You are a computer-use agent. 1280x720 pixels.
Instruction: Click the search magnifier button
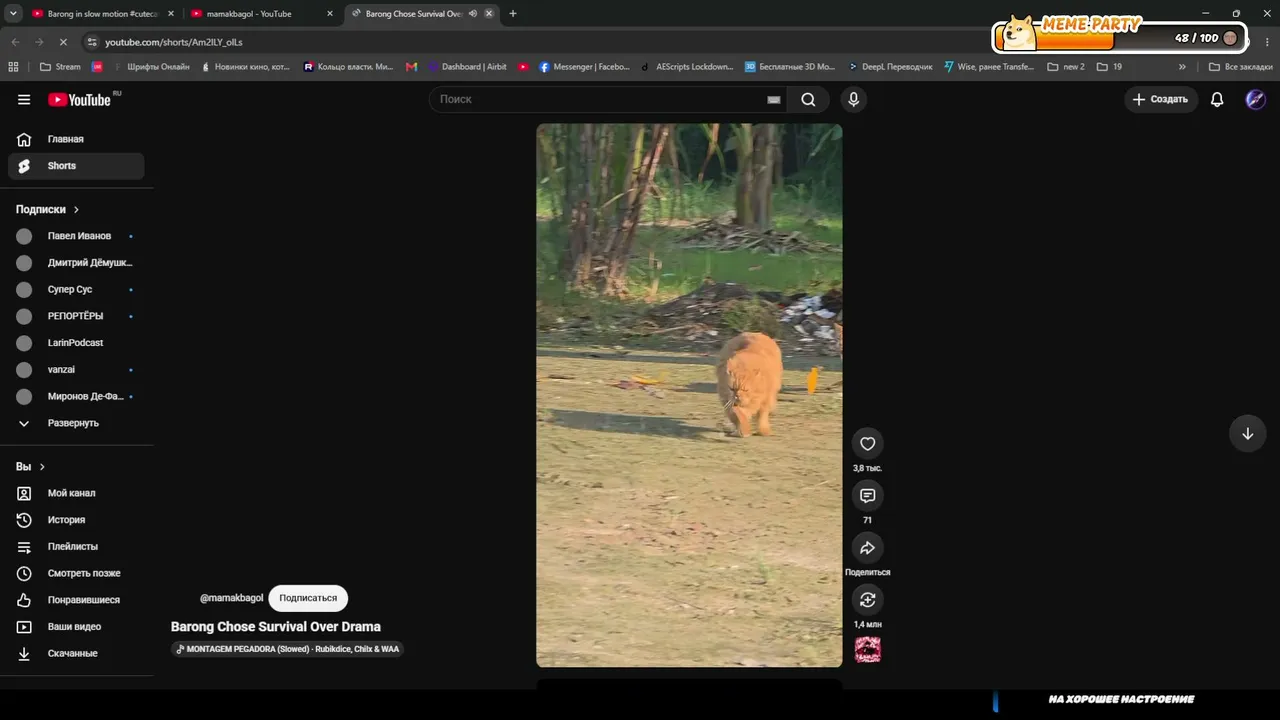[x=808, y=99]
